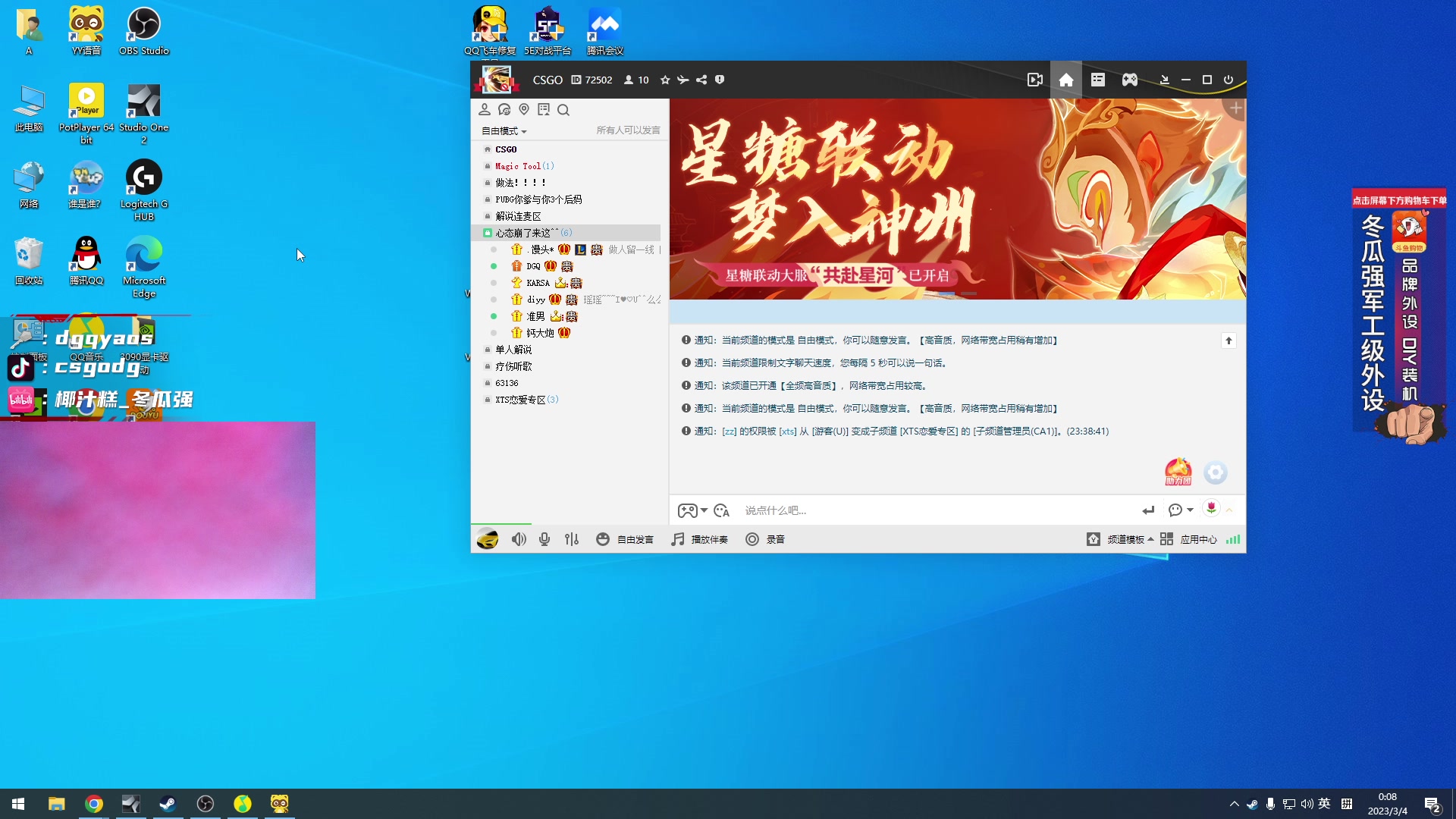Share the channel using share icon

[x=701, y=80]
